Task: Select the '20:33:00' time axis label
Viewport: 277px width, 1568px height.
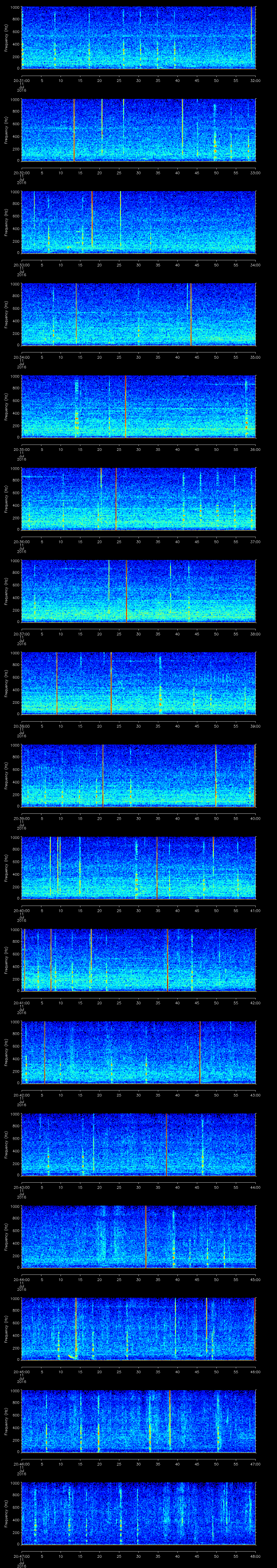Action: click(21, 265)
